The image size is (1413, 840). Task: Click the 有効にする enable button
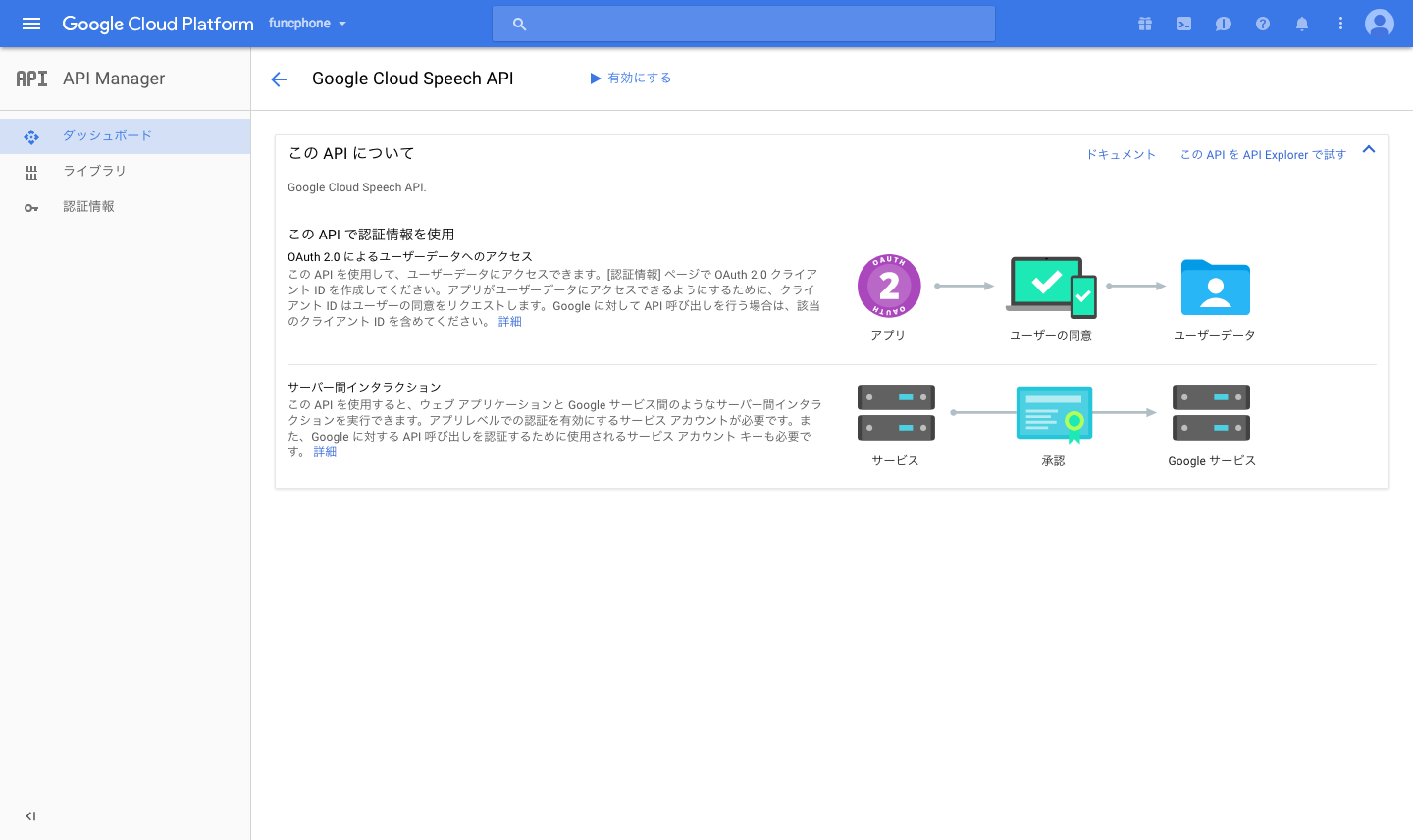click(x=630, y=78)
